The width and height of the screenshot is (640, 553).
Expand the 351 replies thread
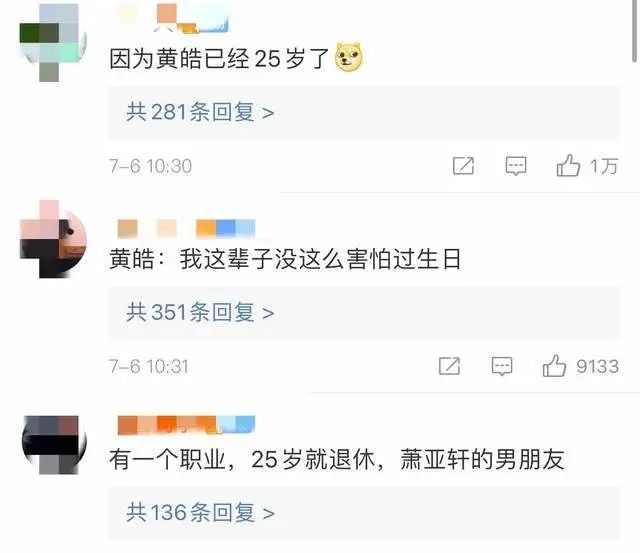[200, 313]
